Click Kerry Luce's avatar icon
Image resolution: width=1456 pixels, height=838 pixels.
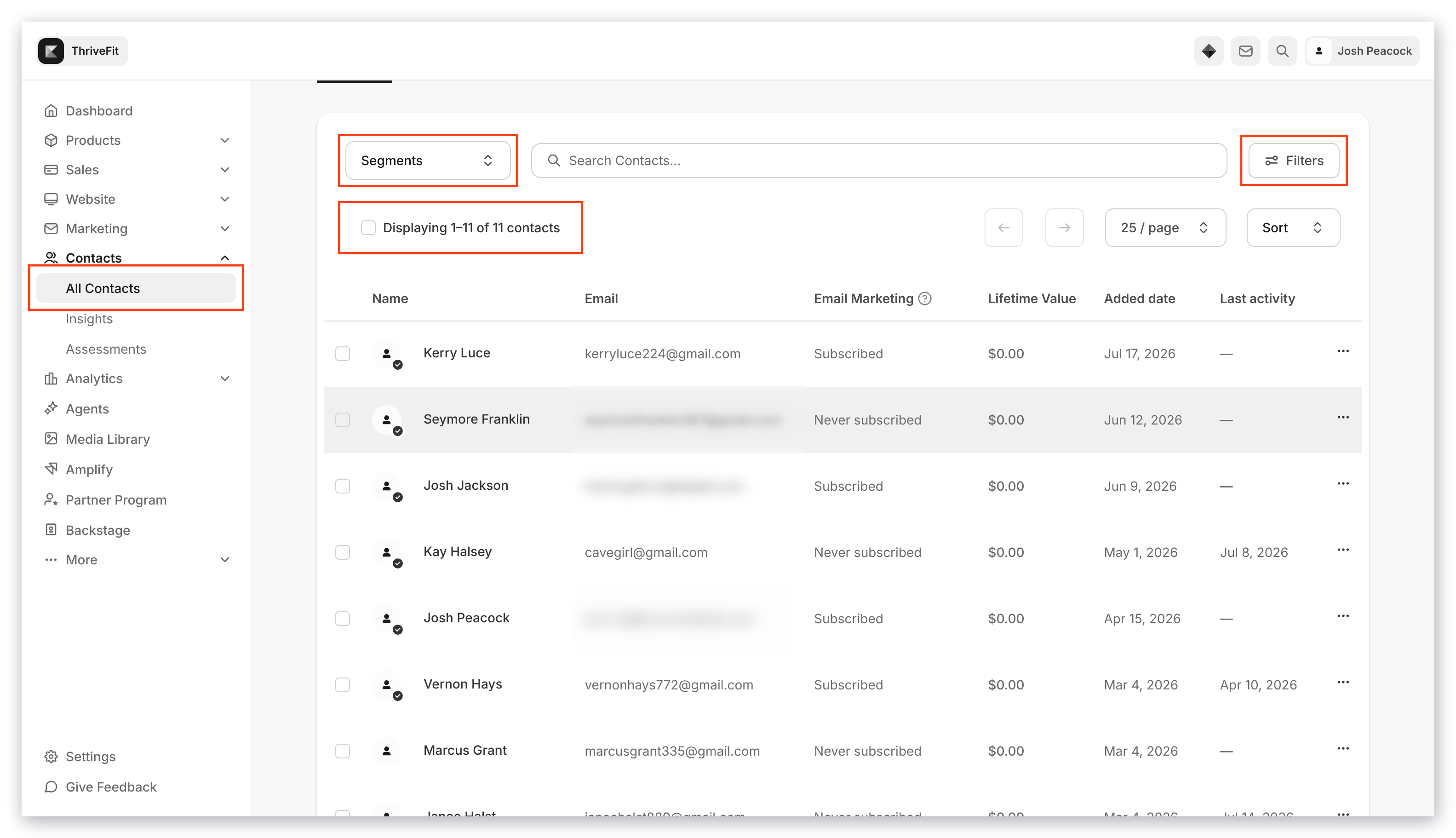387,353
